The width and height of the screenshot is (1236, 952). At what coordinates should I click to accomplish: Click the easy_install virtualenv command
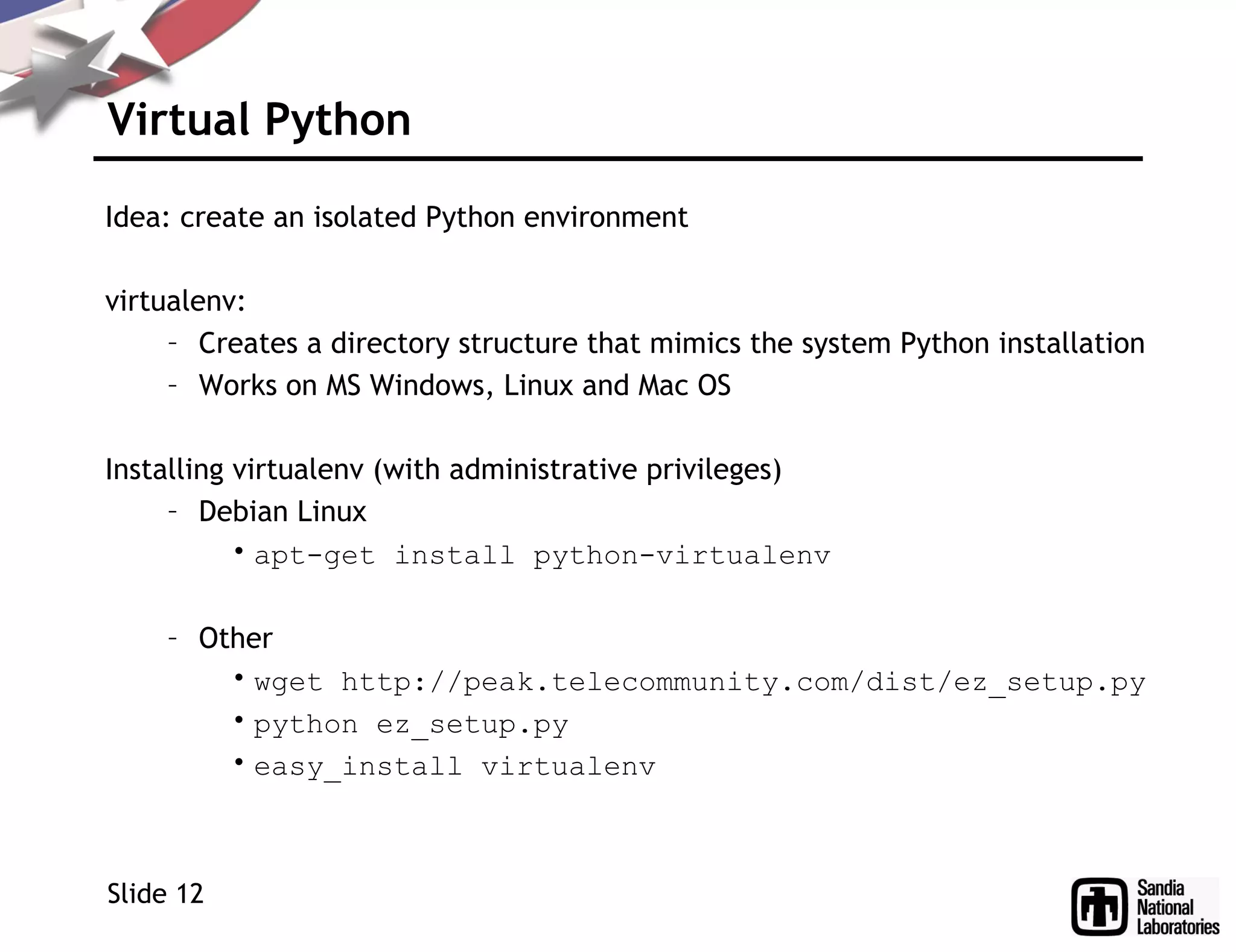coord(454,767)
